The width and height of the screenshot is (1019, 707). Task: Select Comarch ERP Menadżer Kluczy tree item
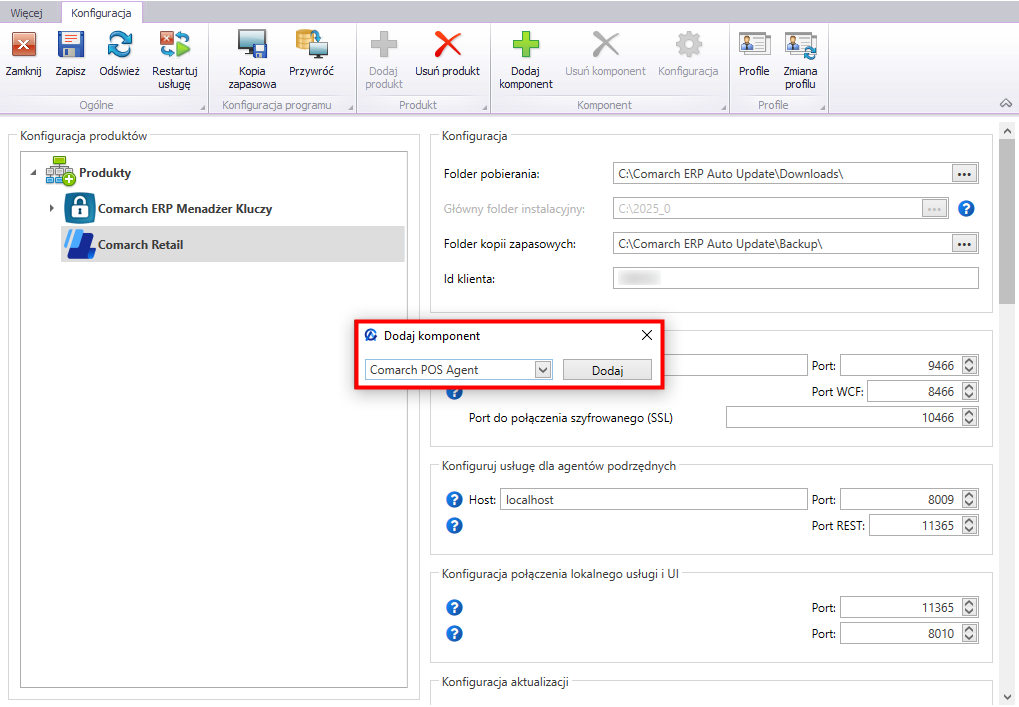tap(185, 209)
